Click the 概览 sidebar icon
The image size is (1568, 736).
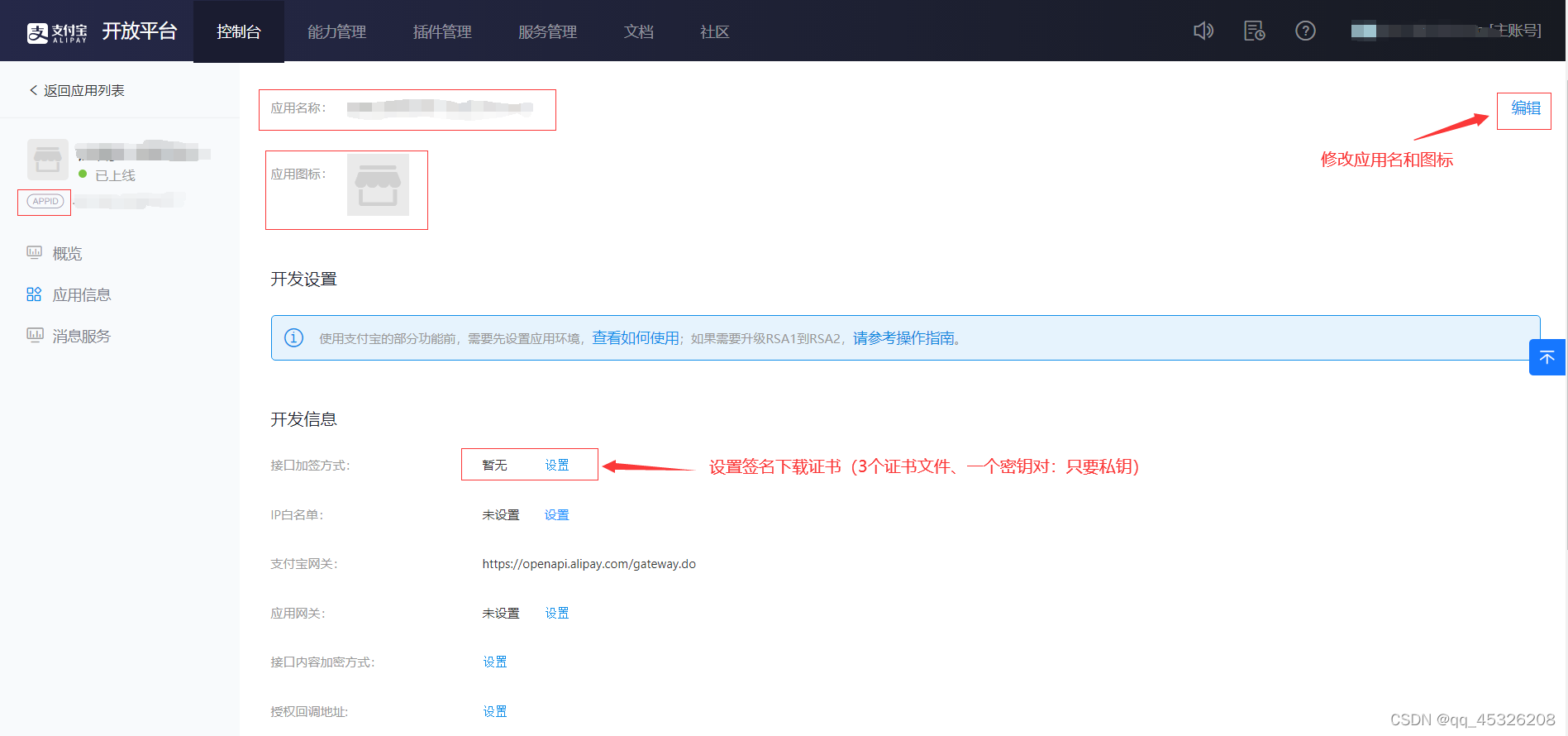(x=34, y=252)
